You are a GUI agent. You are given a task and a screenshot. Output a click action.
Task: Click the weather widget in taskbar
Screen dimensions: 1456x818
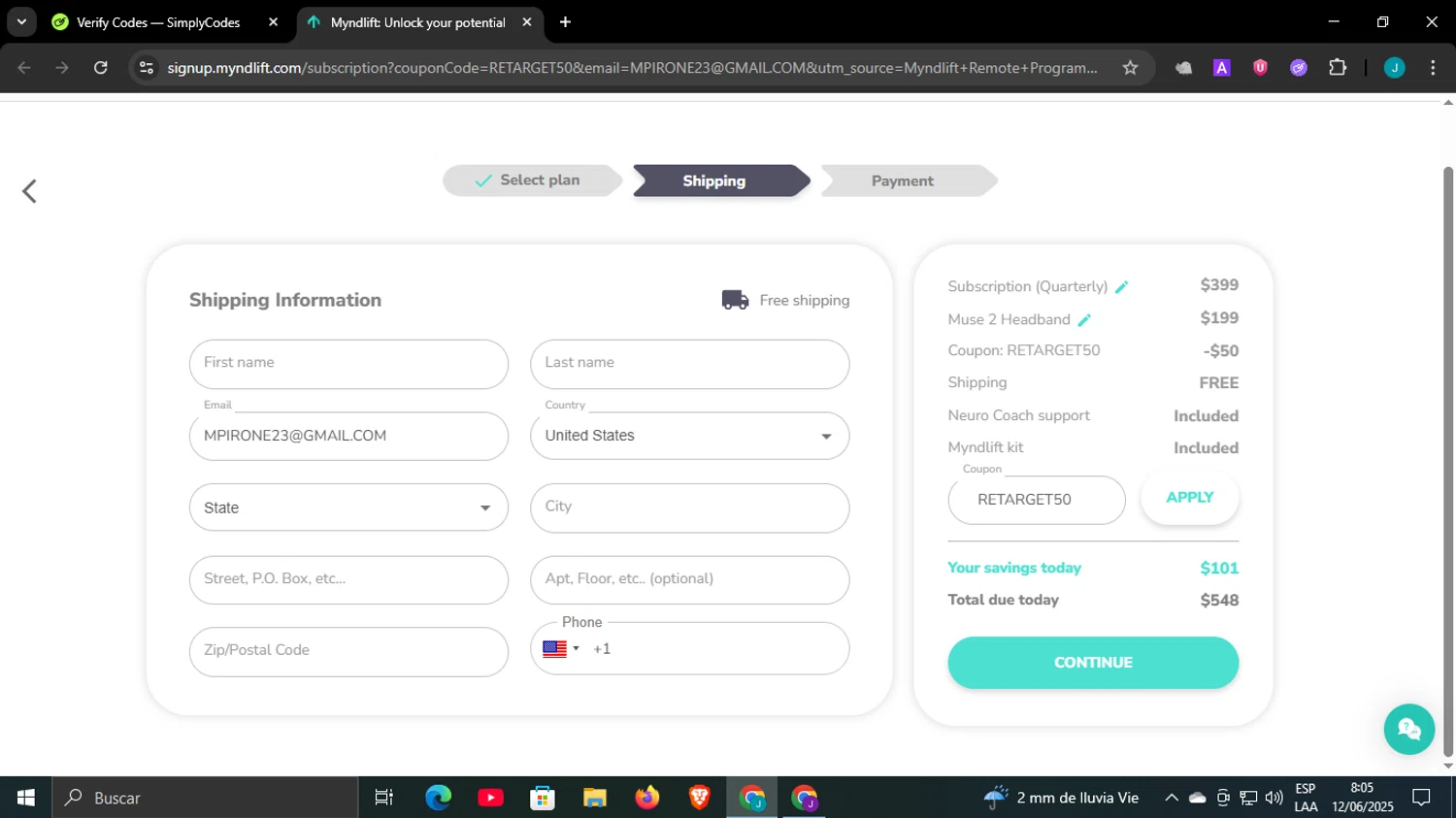[1061, 798]
